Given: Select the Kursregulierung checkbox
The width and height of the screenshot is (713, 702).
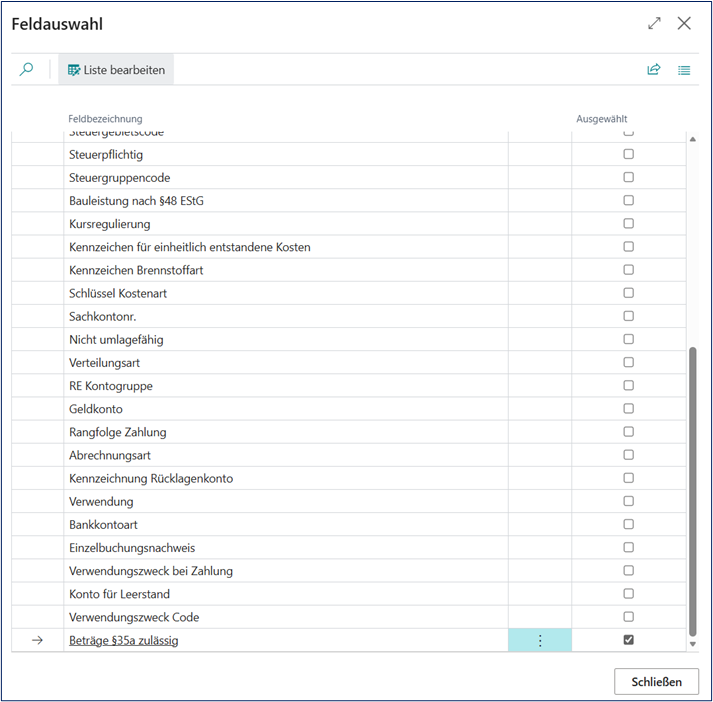Looking at the screenshot, I should click(629, 224).
